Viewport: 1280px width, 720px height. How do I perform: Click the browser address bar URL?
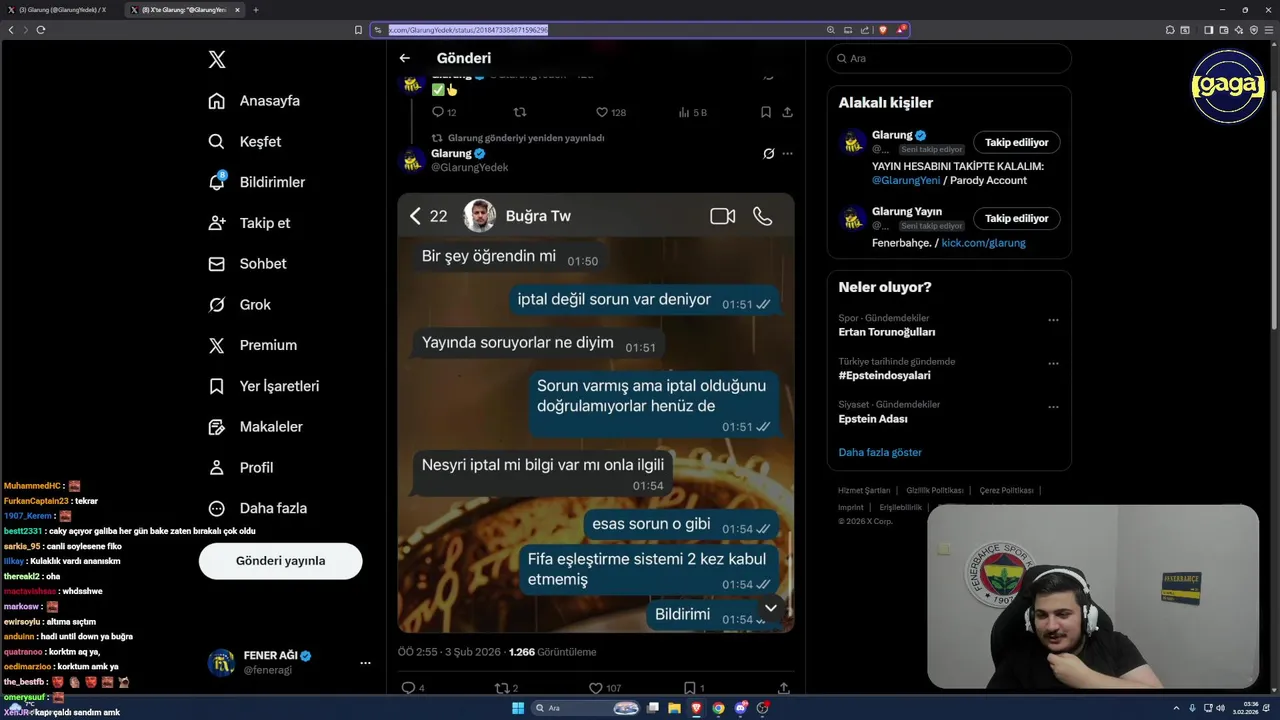click(x=468, y=30)
